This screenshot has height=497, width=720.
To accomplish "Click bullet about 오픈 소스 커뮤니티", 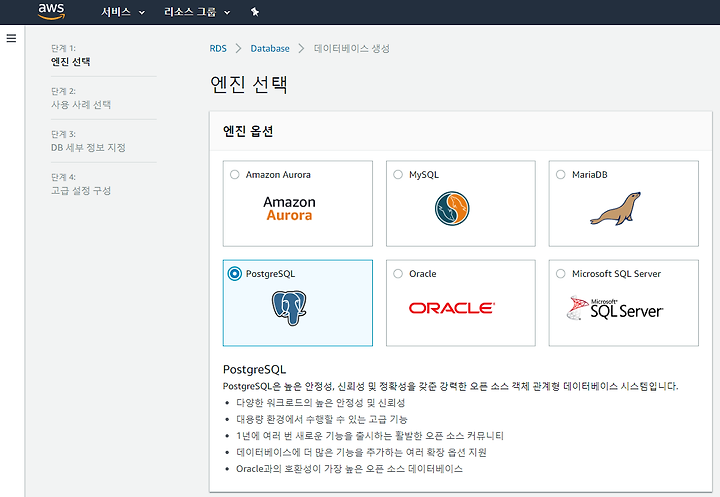I will [x=370, y=436].
